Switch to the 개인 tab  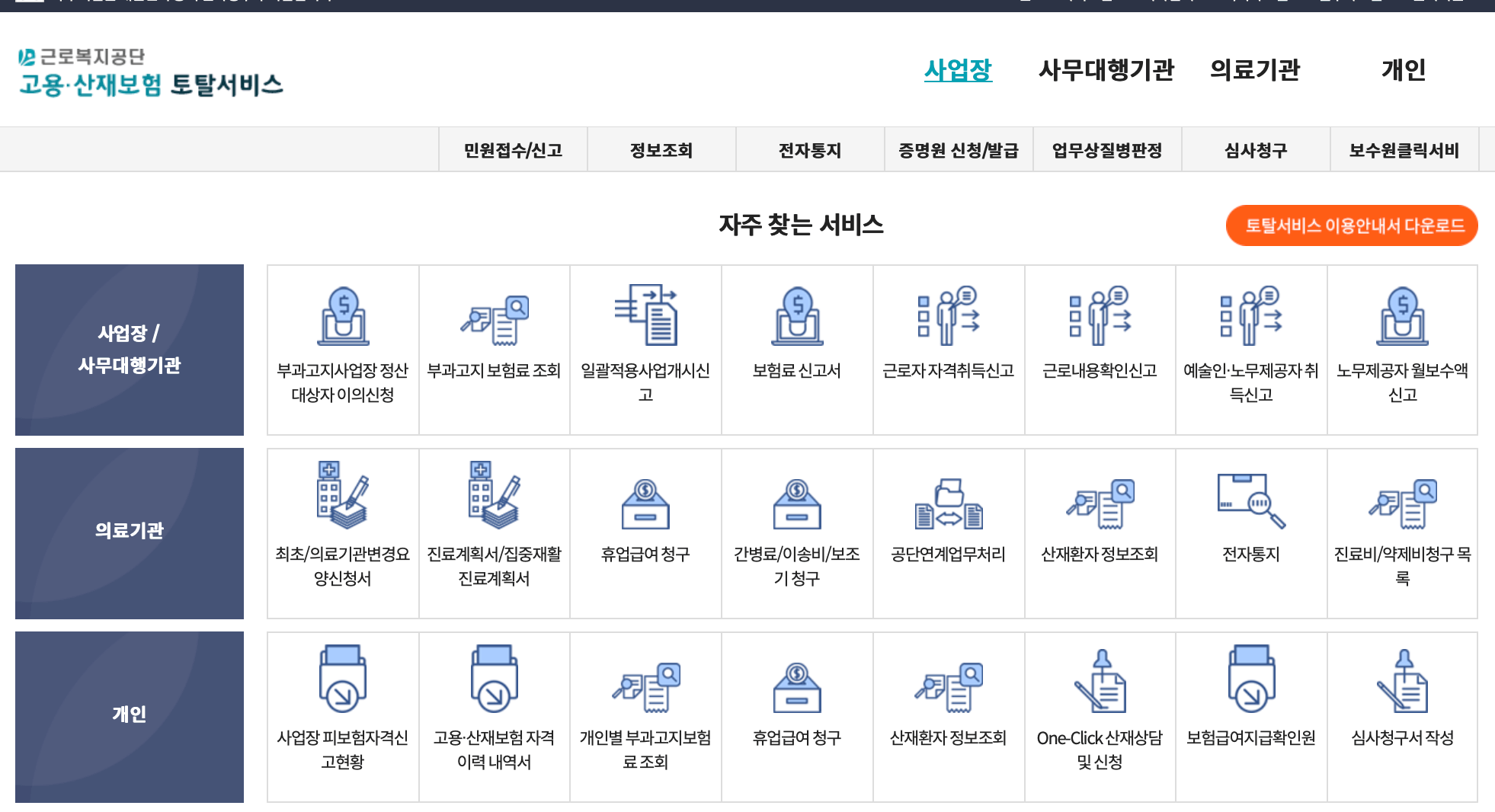(1404, 71)
